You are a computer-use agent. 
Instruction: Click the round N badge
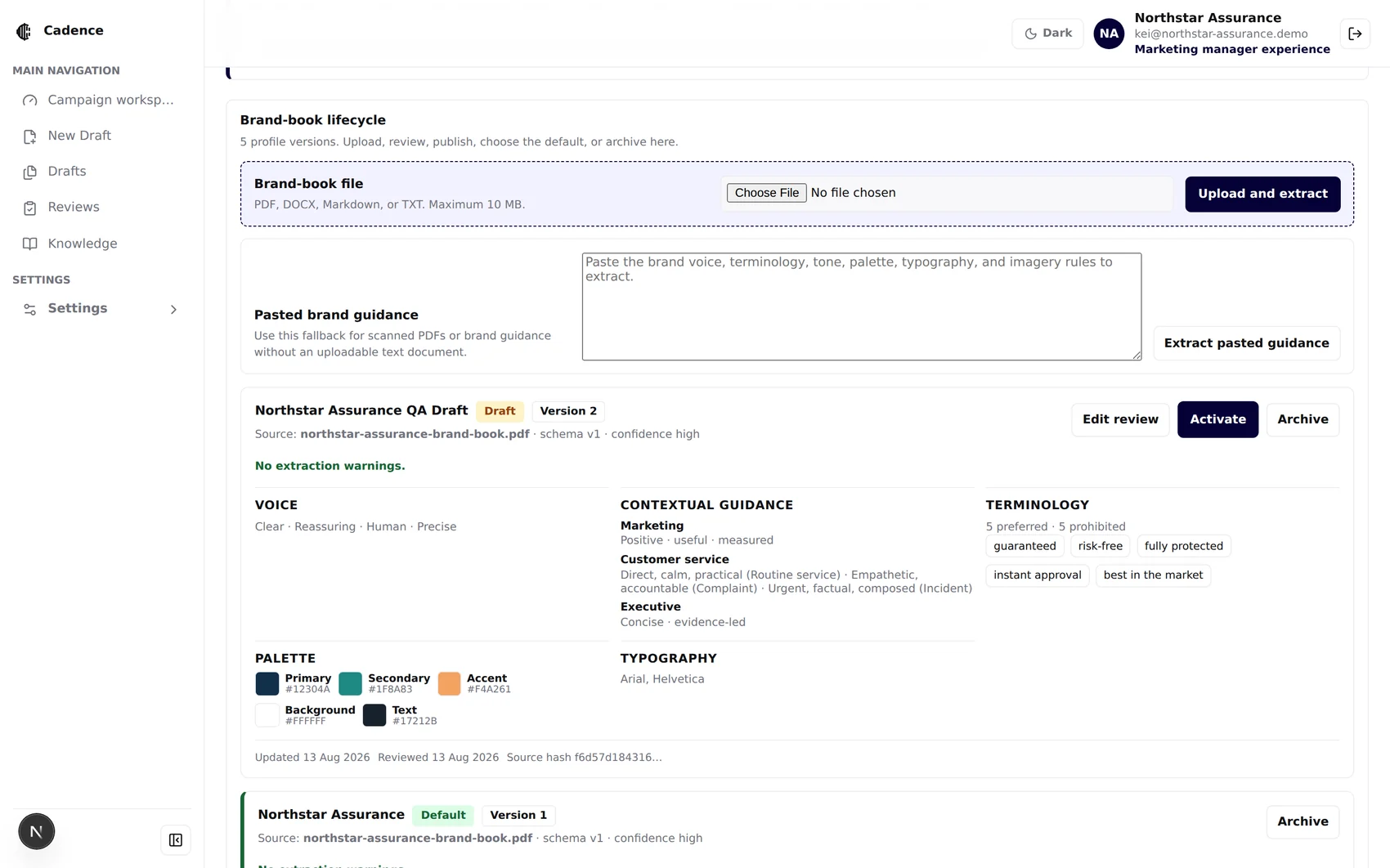[37, 832]
